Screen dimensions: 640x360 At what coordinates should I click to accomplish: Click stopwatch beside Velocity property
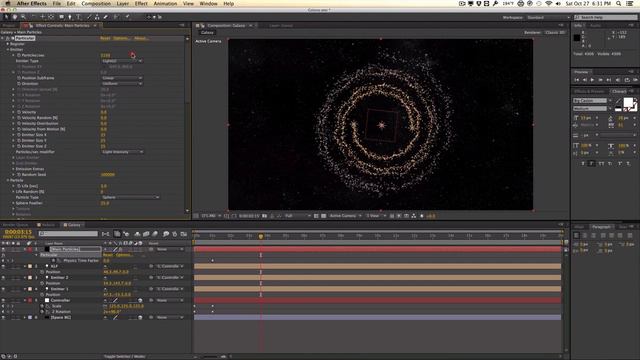tap(19, 112)
